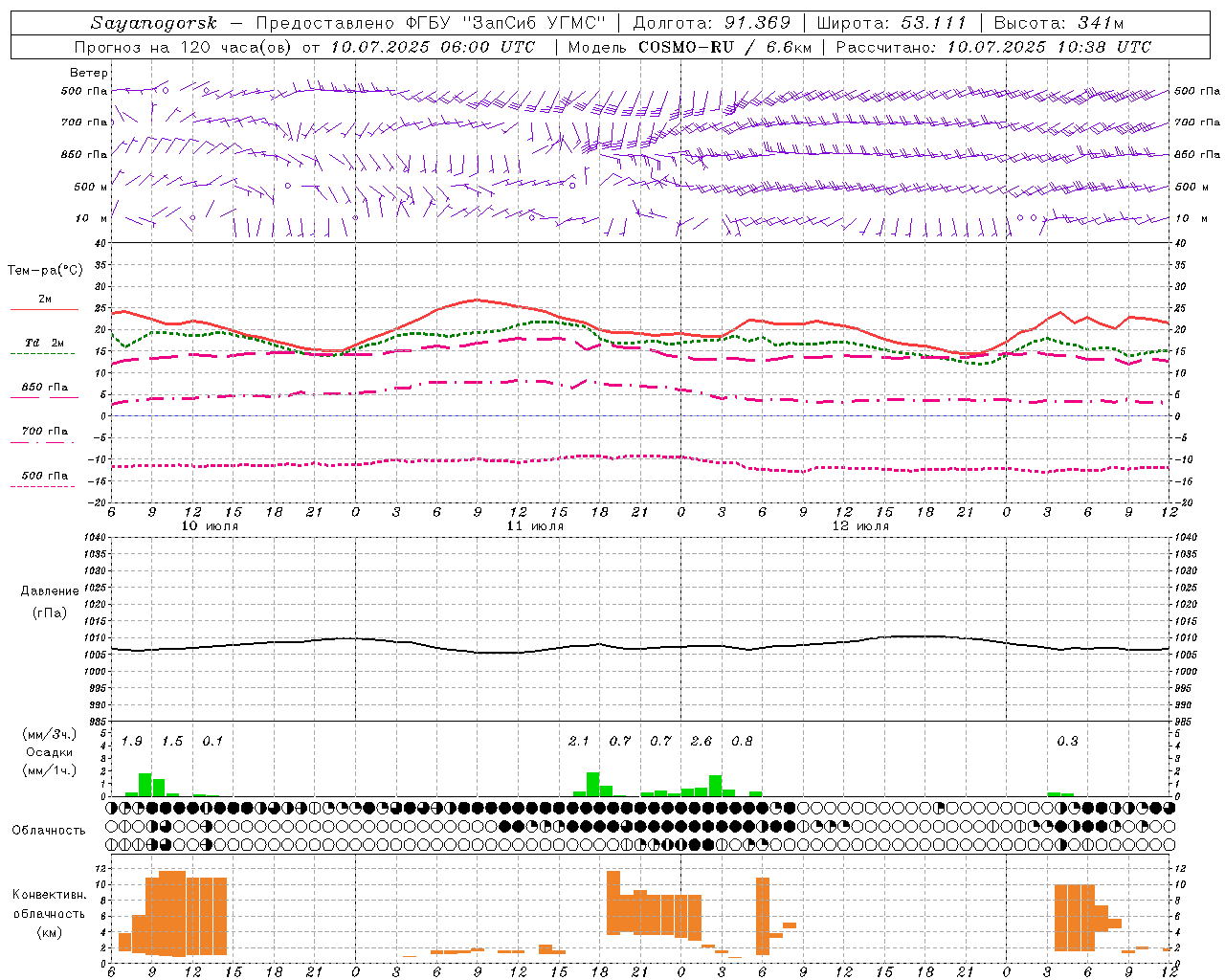Click the '10 июля' date label

pyautogui.click(x=211, y=526)
